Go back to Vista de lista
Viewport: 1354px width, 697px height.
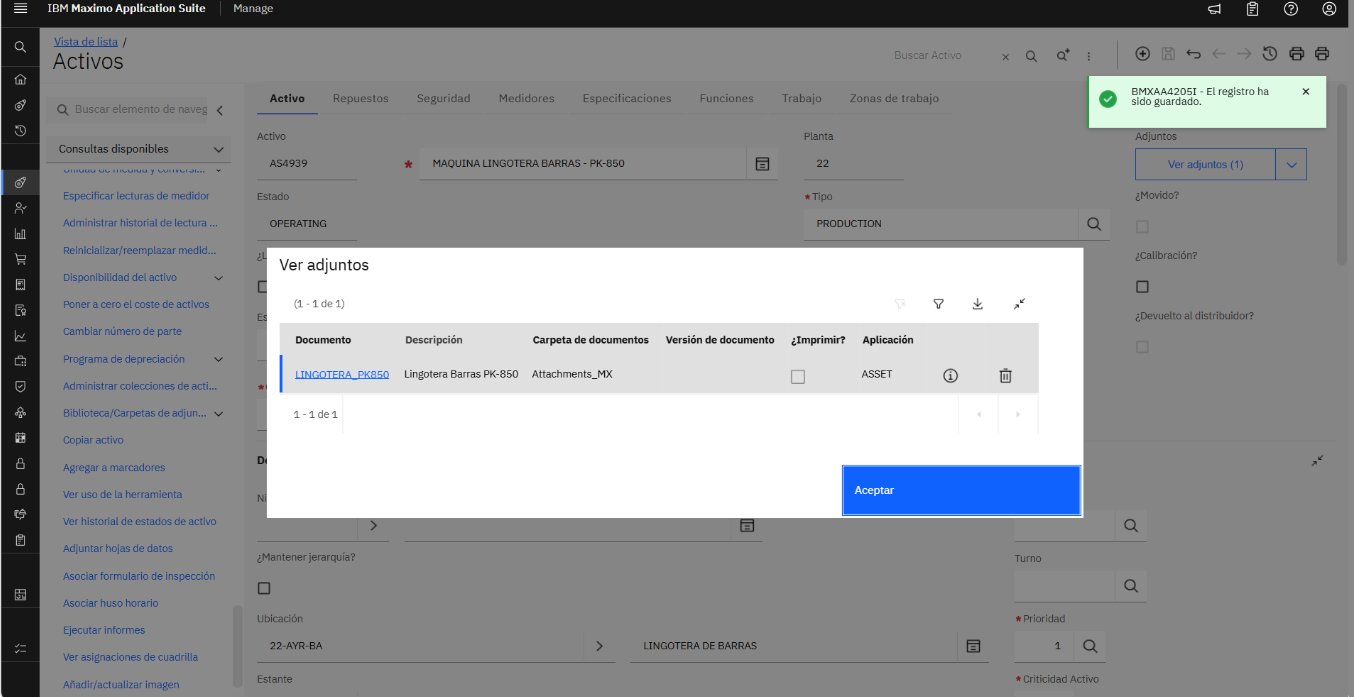[x=85, y=42]
